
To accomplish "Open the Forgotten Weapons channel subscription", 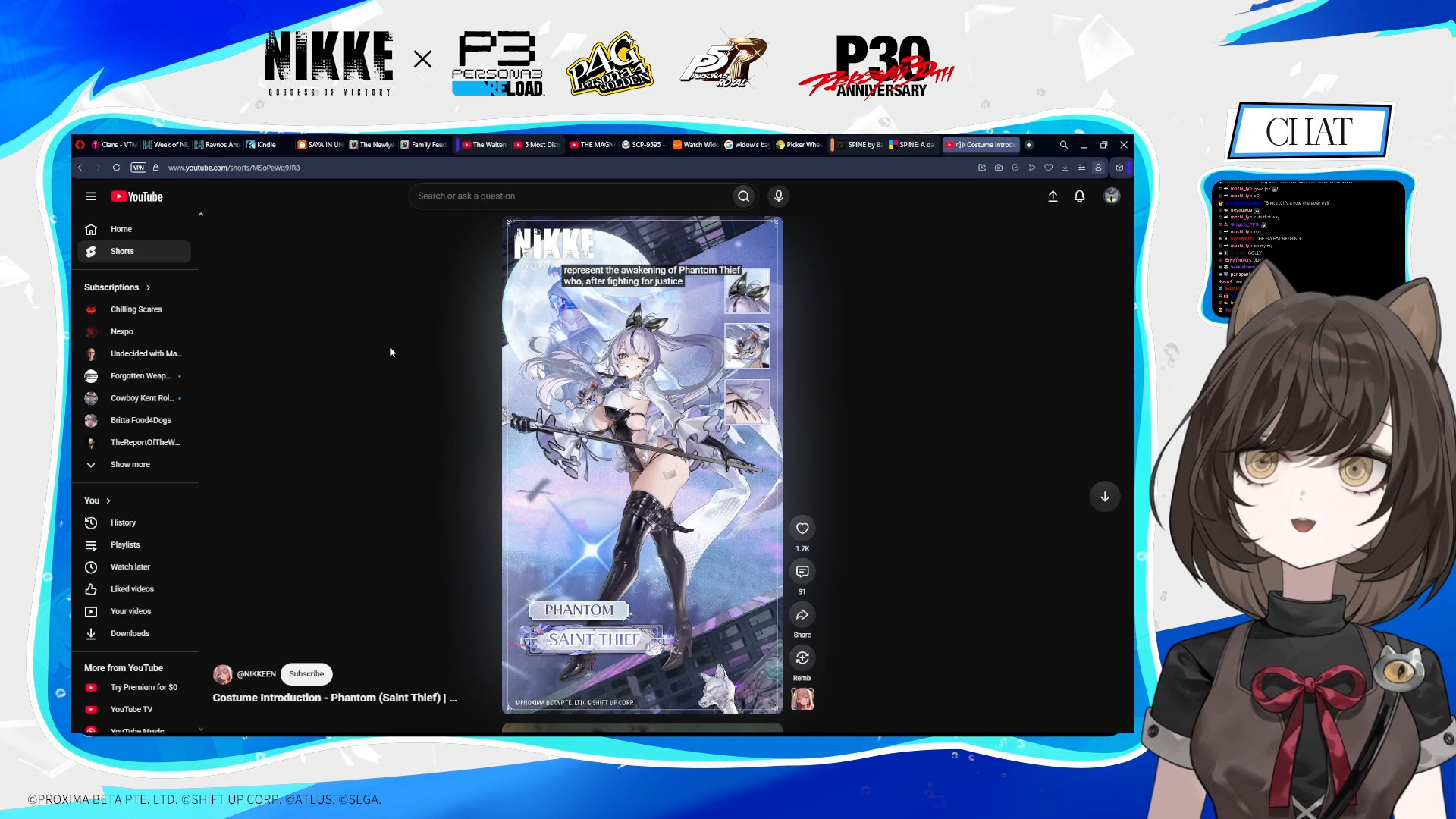I will (134, 376).
